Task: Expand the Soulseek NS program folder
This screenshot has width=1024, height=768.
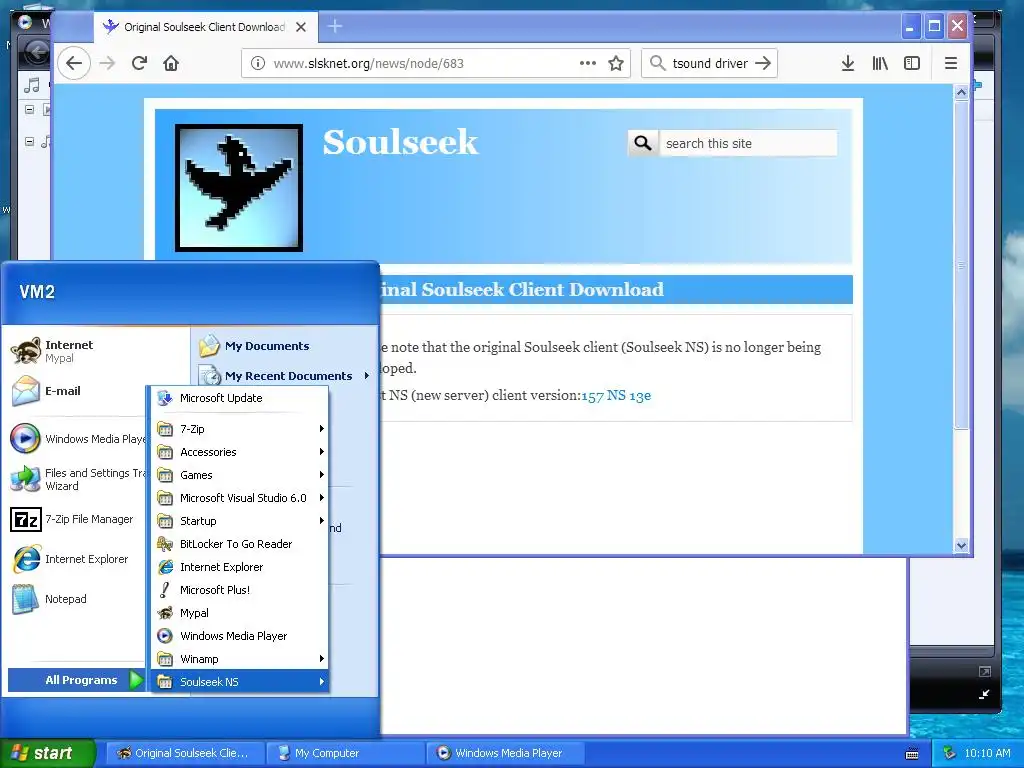Action: point(240,682)
